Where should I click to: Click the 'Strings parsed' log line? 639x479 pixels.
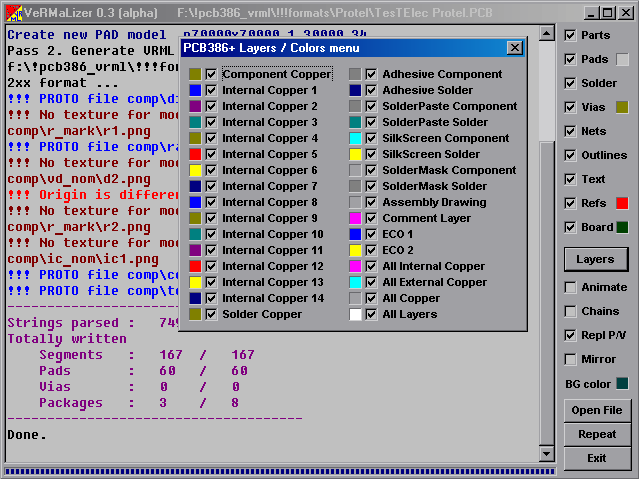click(93, 323)
